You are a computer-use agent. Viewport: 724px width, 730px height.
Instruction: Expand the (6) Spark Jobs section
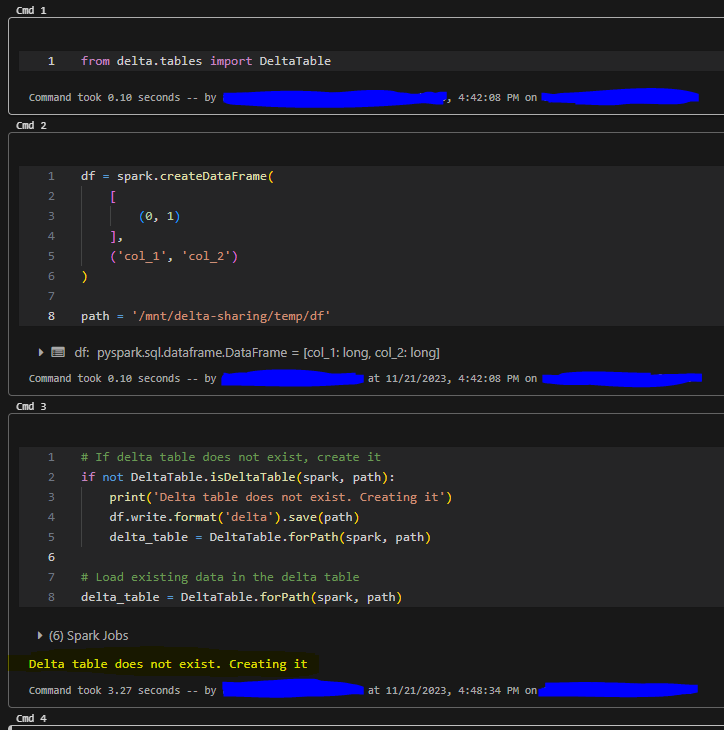41,635
